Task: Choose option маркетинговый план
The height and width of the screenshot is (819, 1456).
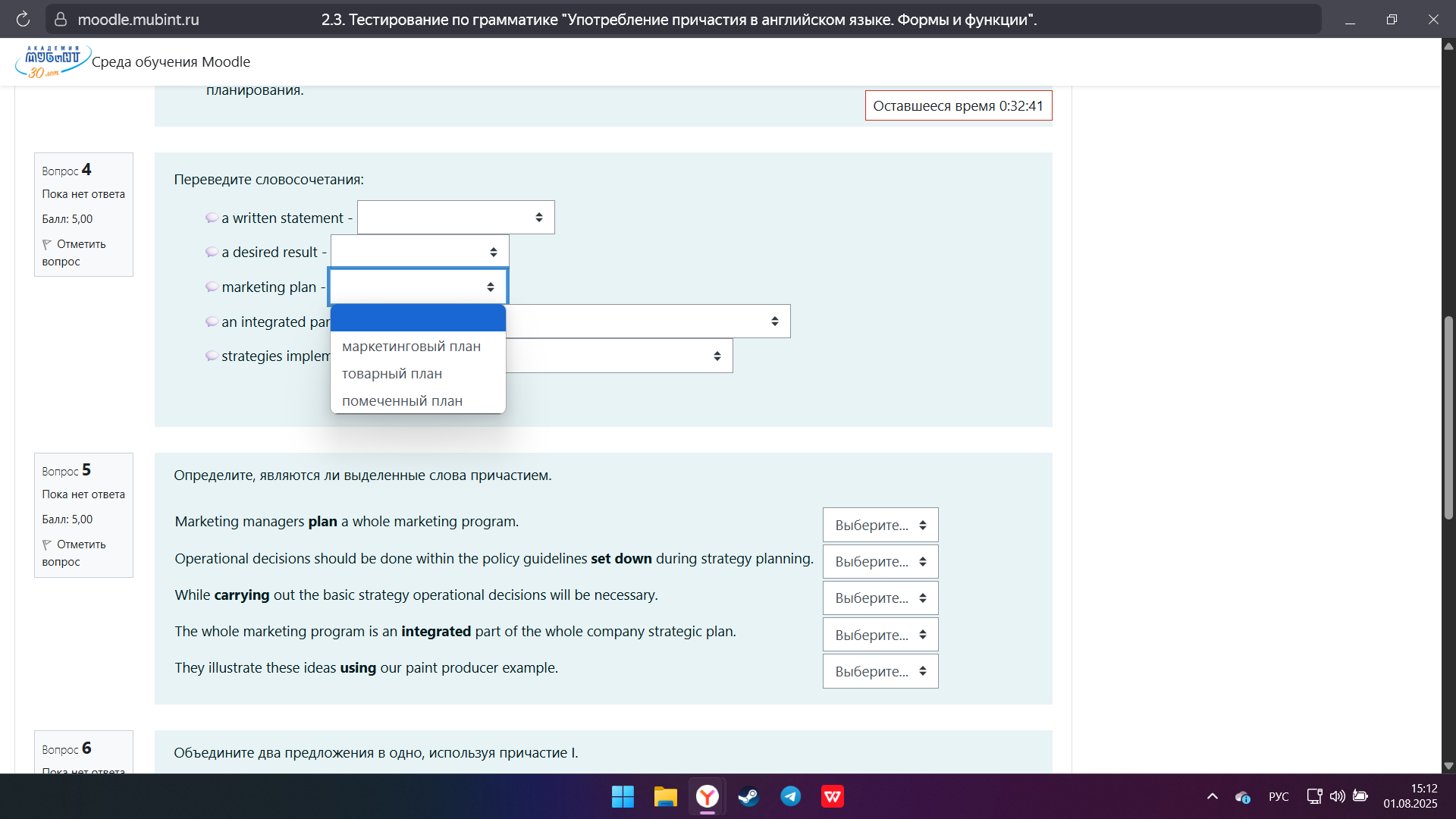Action: (411, 347)
